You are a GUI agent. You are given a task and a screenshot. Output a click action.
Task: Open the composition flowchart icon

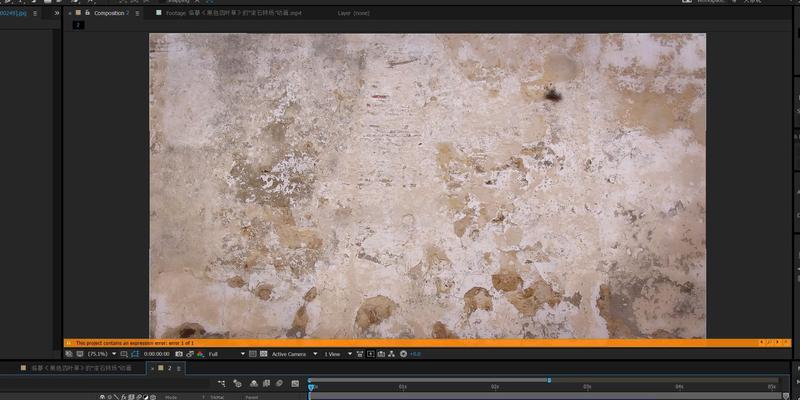pyautogui.click(x=391, y=354)
